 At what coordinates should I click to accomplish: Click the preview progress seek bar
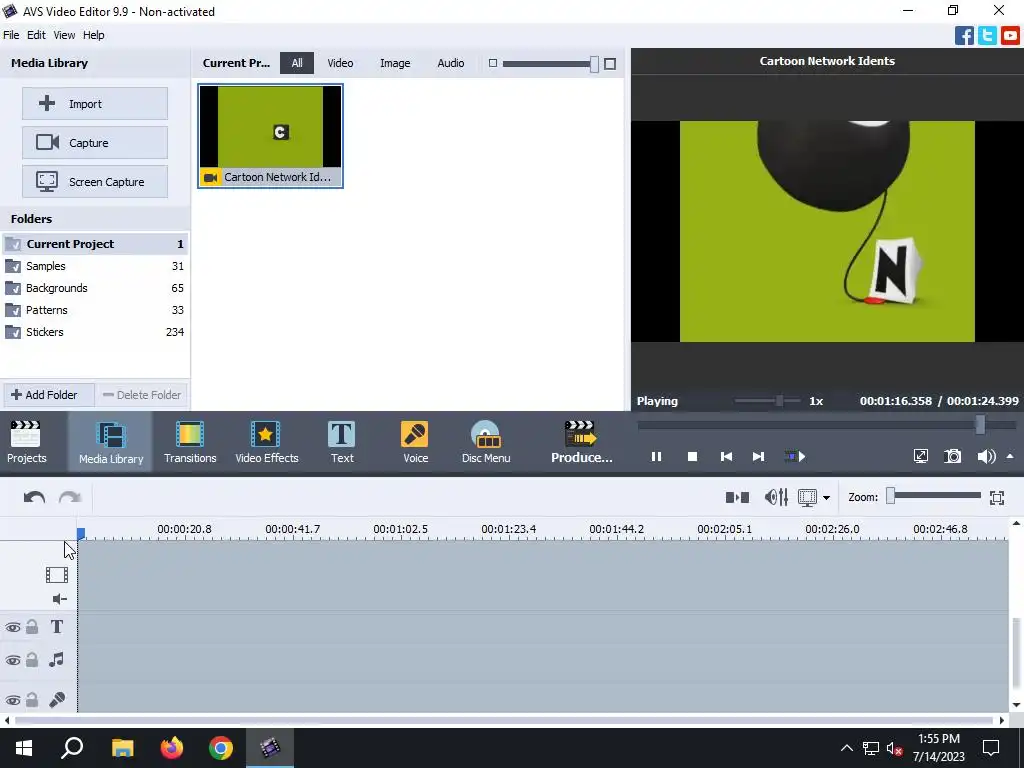tap(827, 424)
